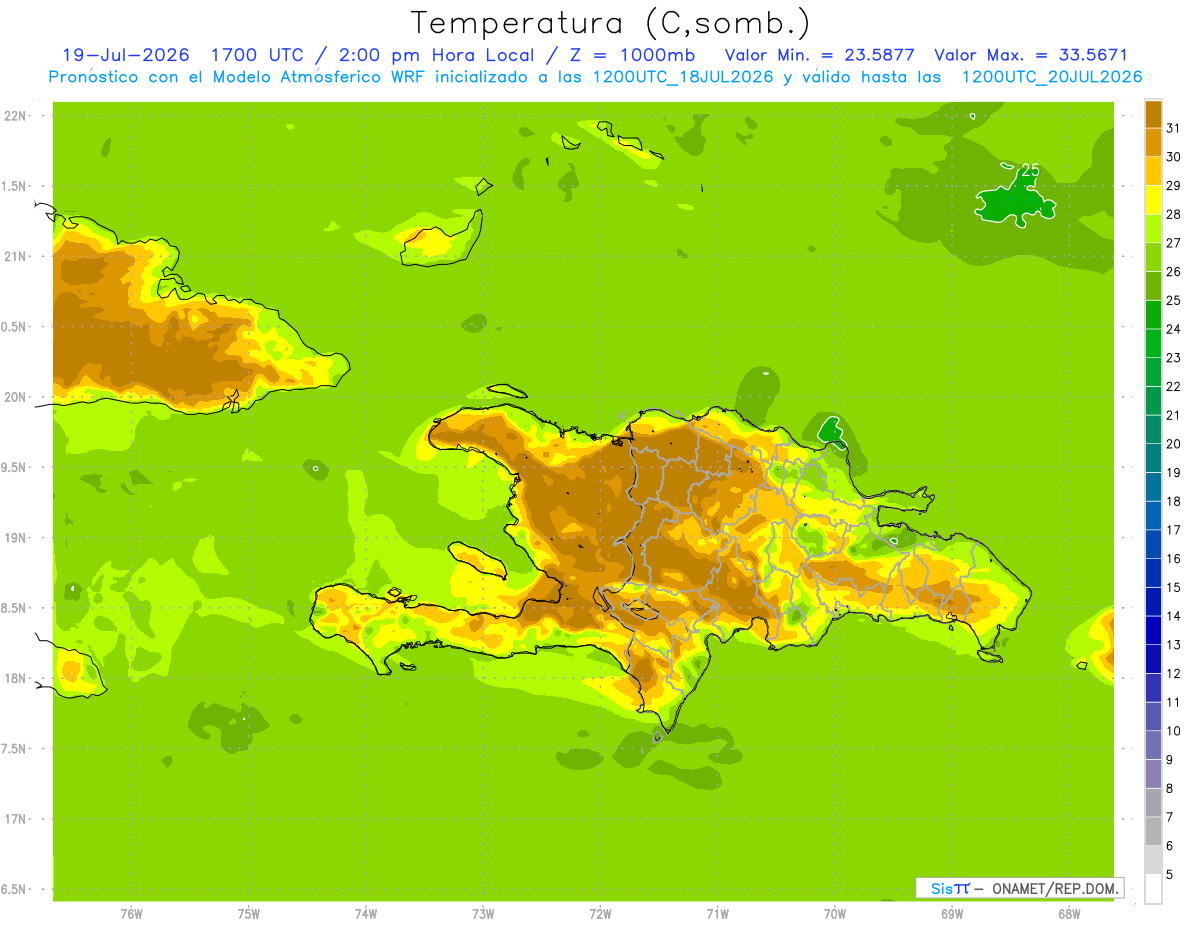Click legend band between 27 and 28

pos(1153,227)
